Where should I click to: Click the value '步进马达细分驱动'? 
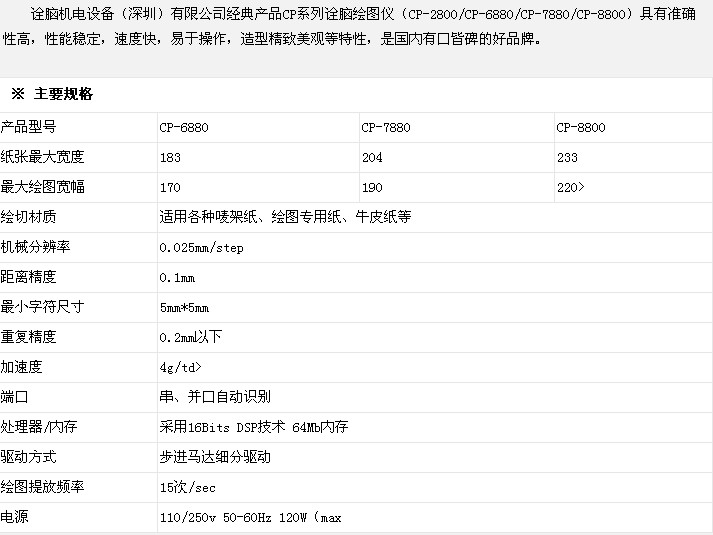click(x=215, y=457)
